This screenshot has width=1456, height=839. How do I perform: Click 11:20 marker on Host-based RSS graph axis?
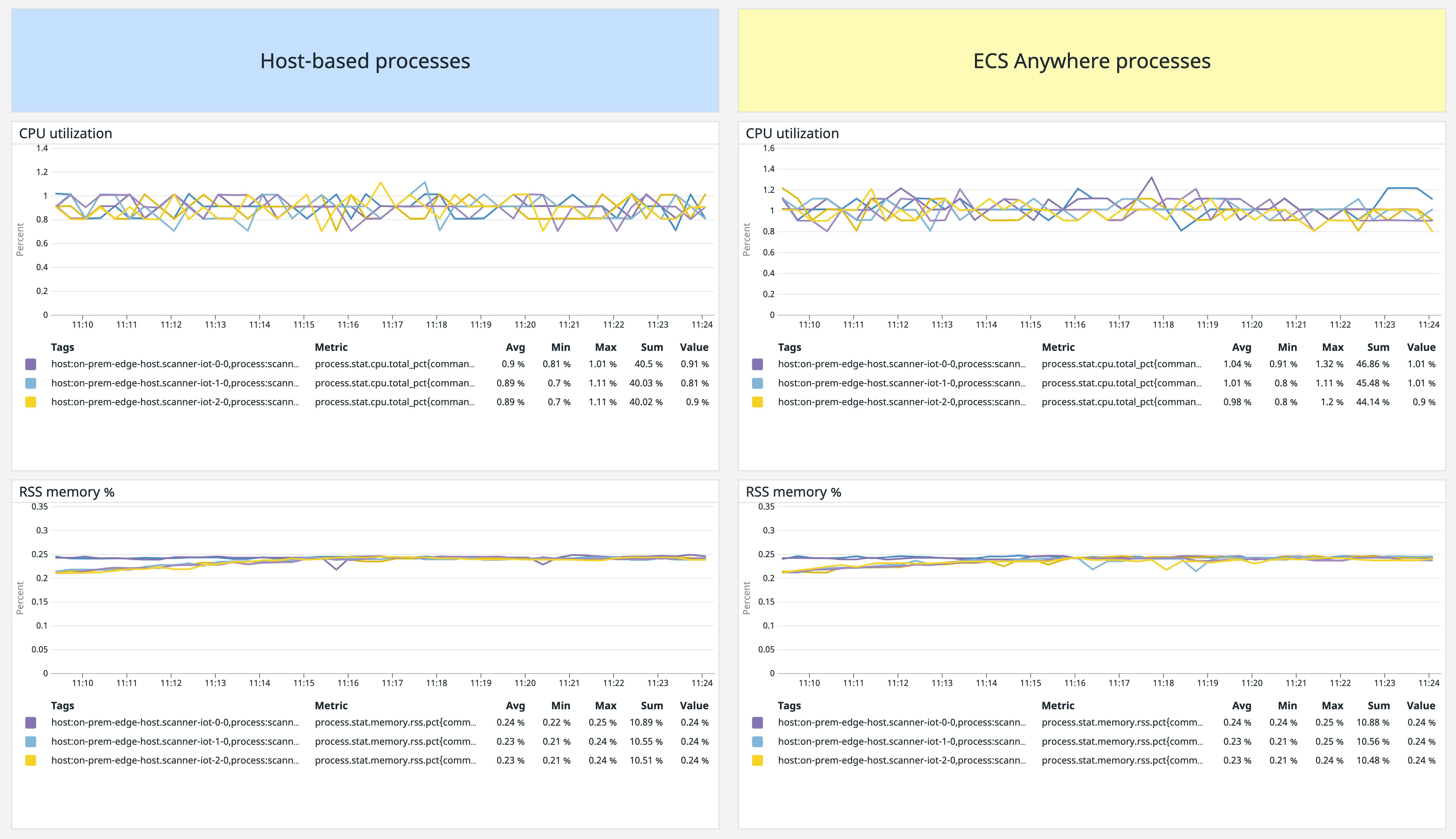pyautogui.click(x=525, y=683)
